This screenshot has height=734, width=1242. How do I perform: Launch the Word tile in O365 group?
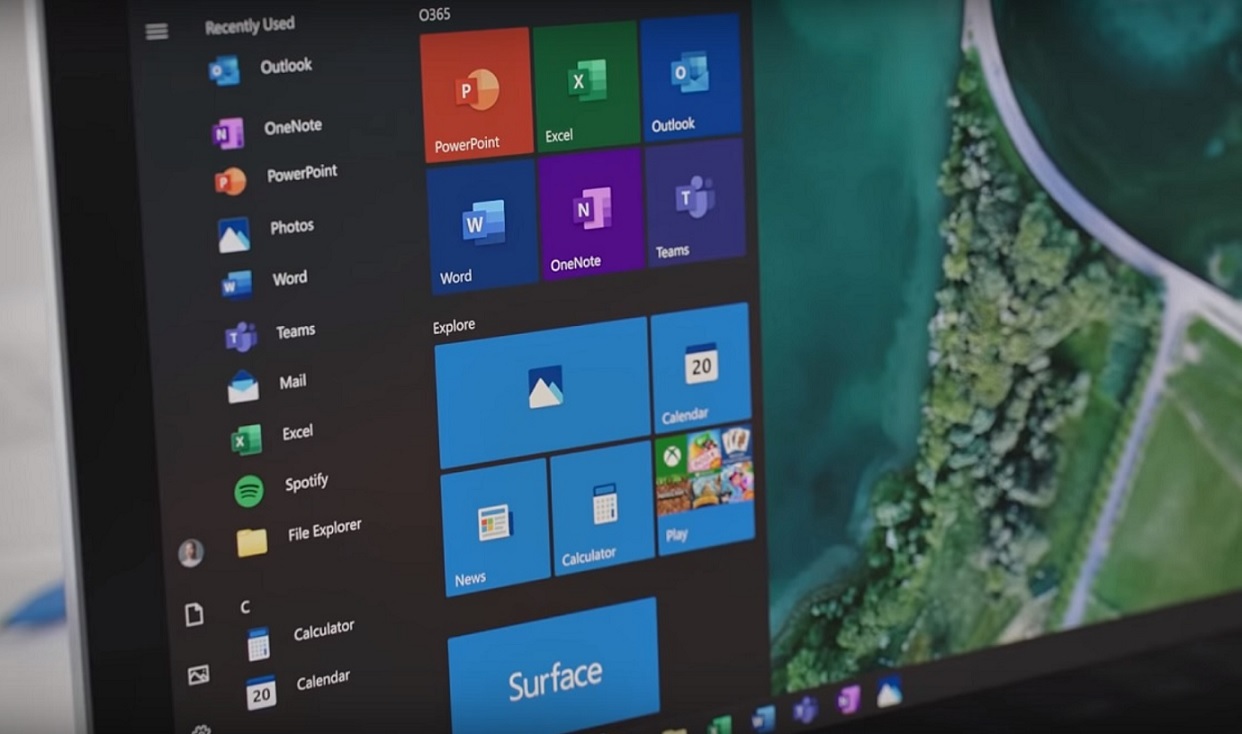483,228
